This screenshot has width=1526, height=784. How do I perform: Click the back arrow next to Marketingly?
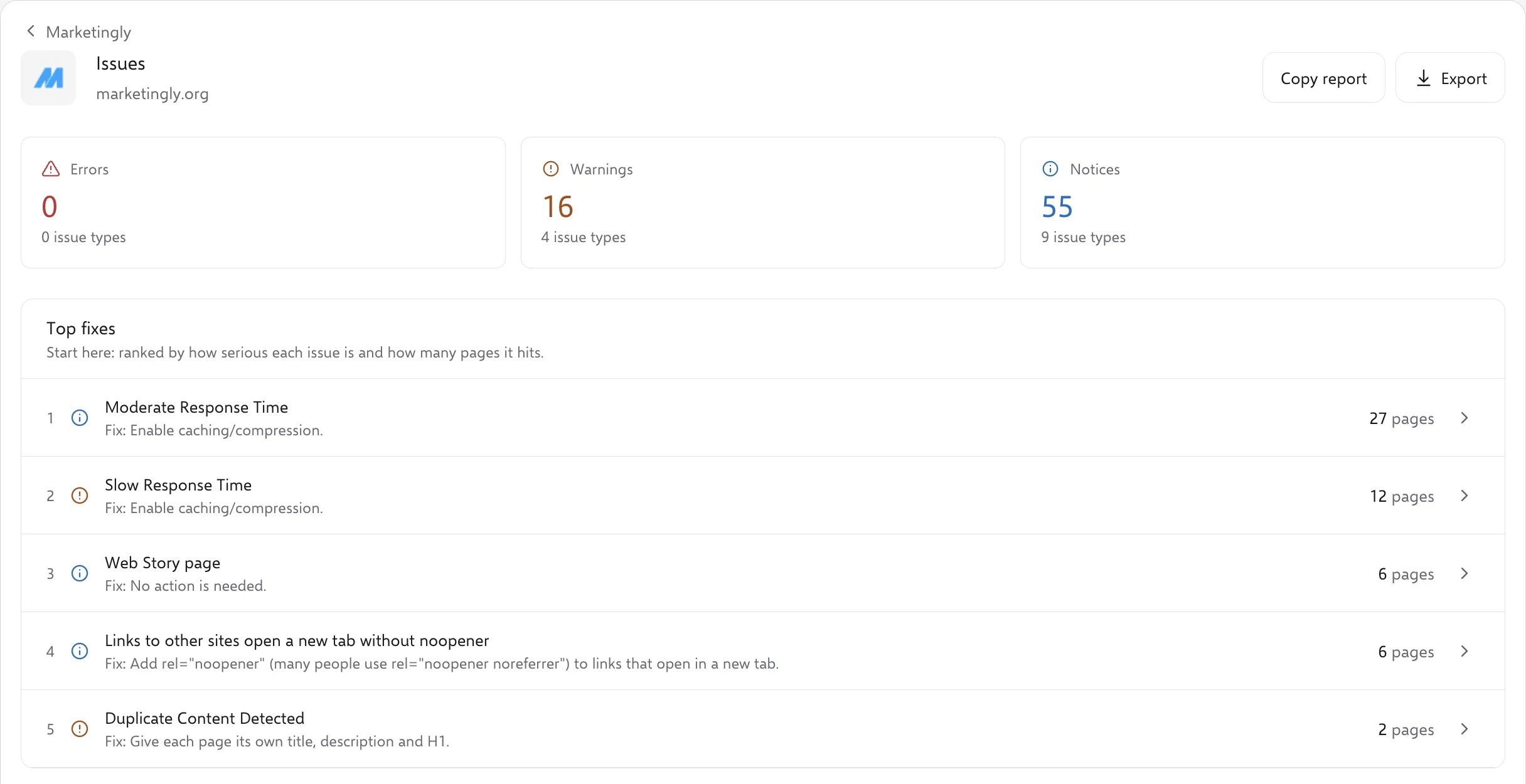click(x=31, y=31)
